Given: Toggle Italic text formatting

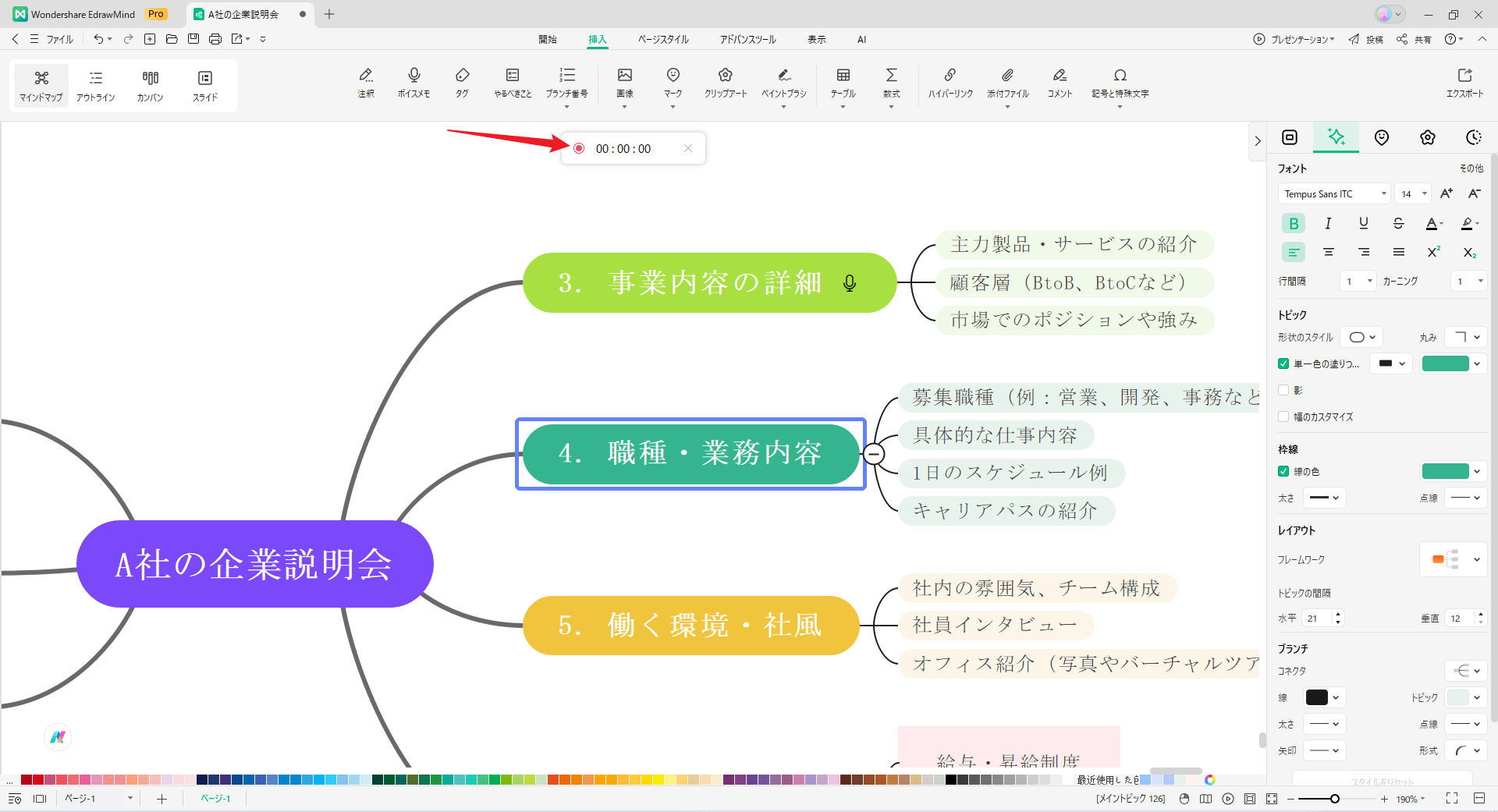Looking at the screenshot, I should 1328,224.
